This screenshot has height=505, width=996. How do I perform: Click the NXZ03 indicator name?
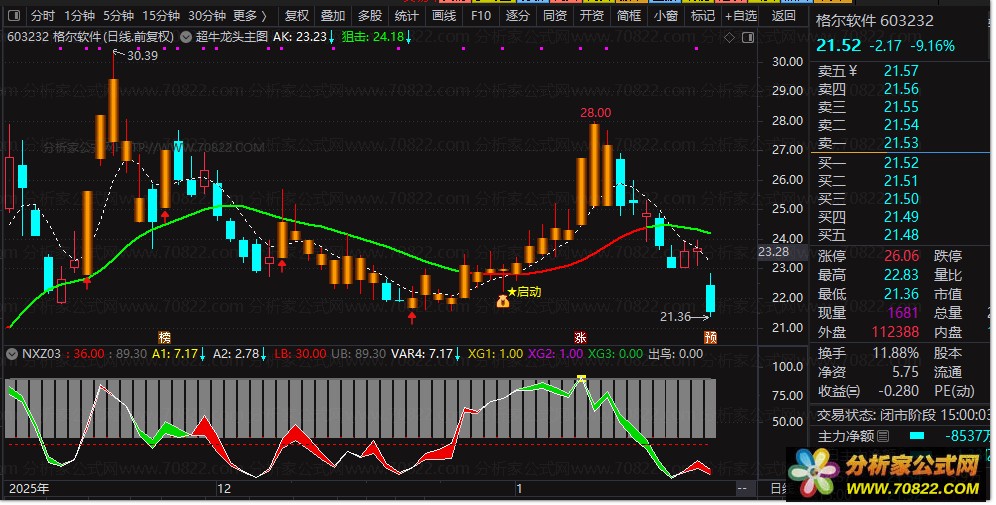[x=41, y=354]
